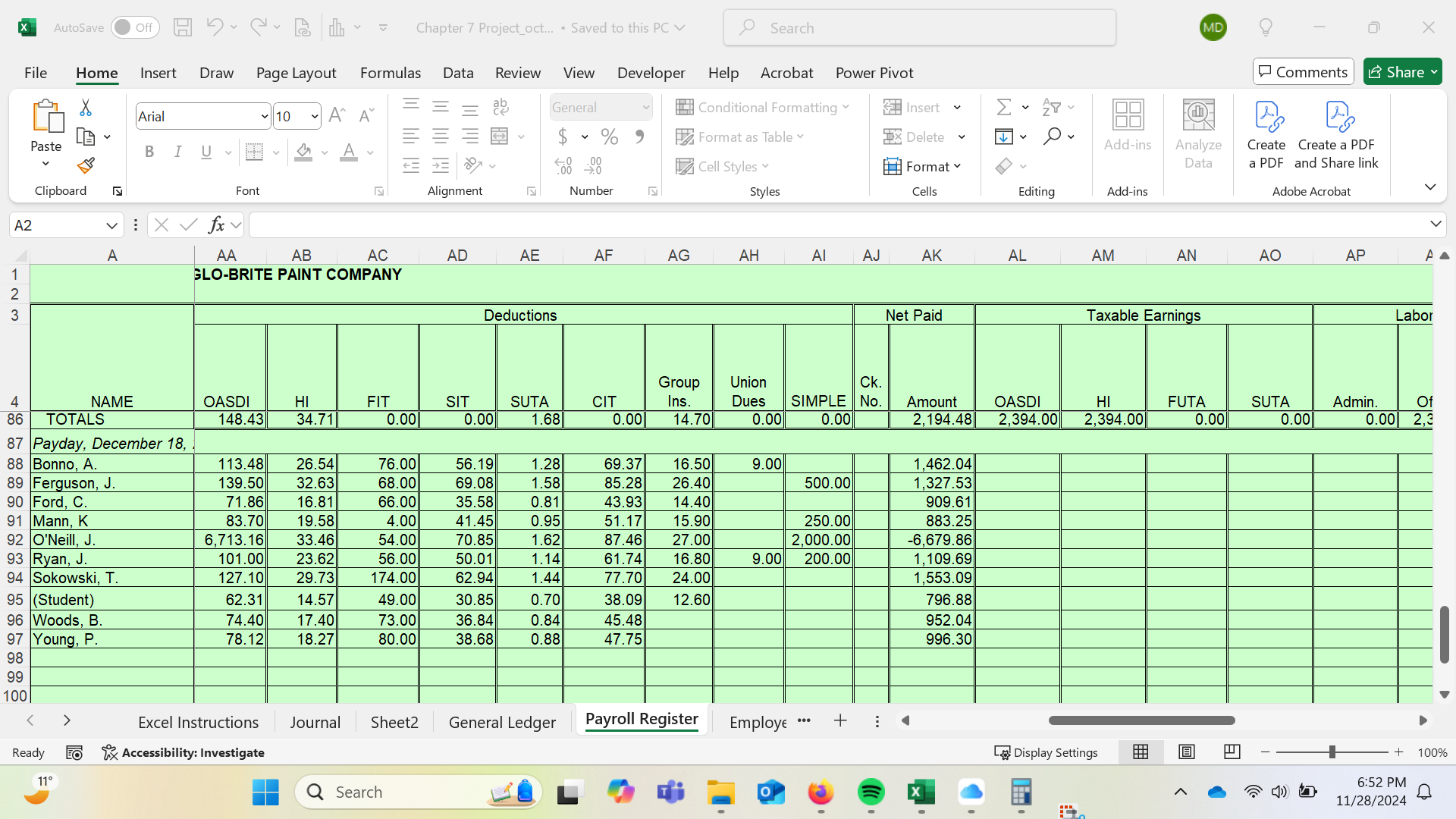Apply Comma Style number formatting

click(639, 137)
